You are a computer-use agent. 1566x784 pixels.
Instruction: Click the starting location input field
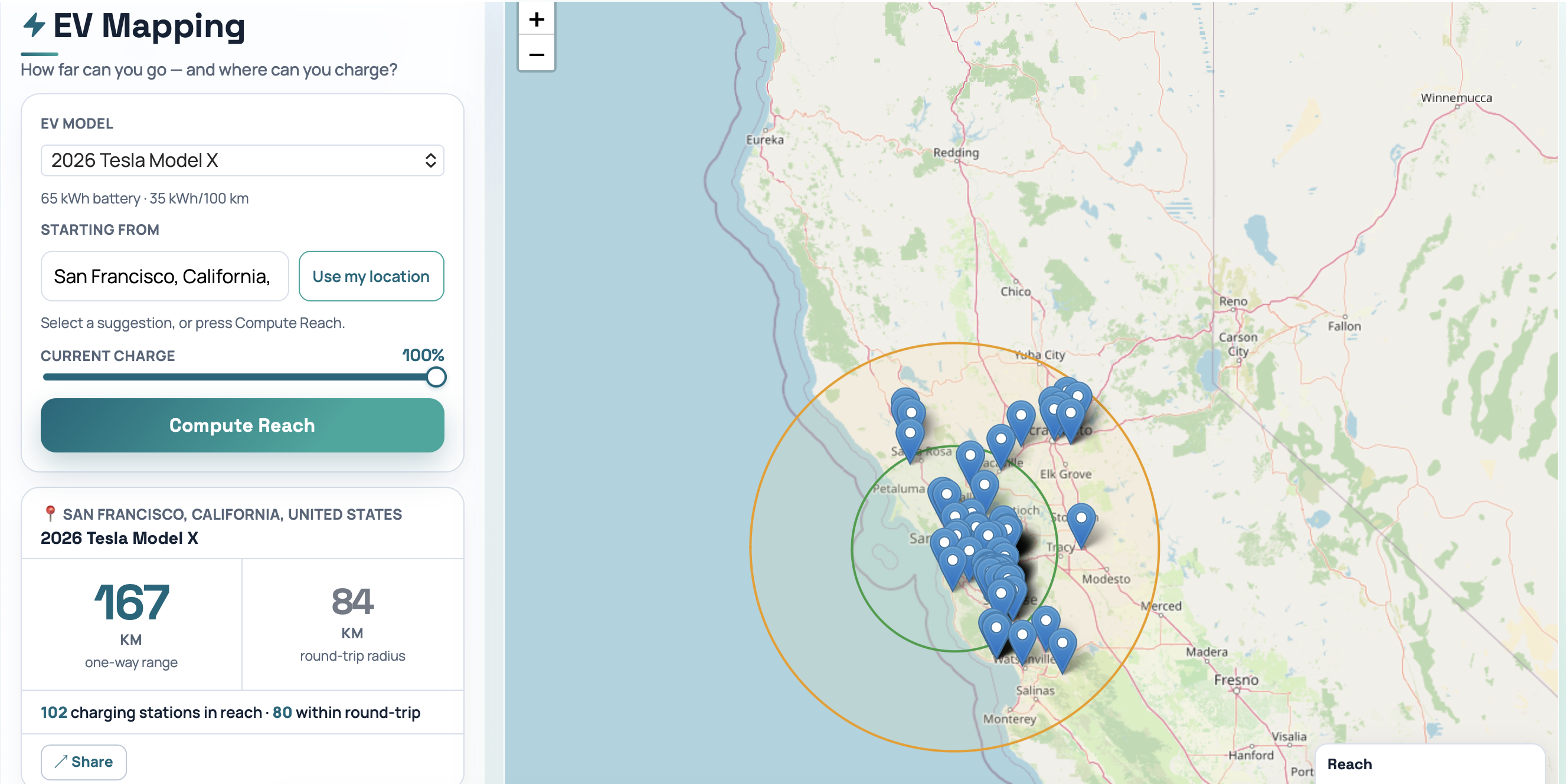click(164, 276)
